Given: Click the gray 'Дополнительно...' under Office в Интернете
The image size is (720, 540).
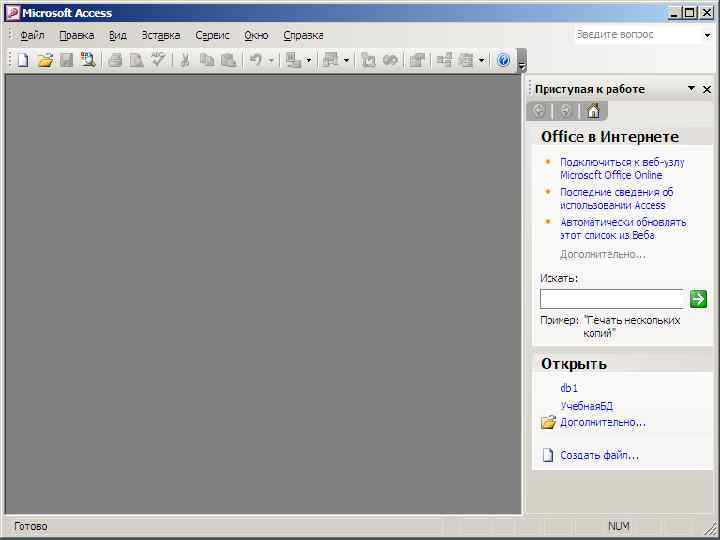Looking at the screenshot, I should point(602,254).
